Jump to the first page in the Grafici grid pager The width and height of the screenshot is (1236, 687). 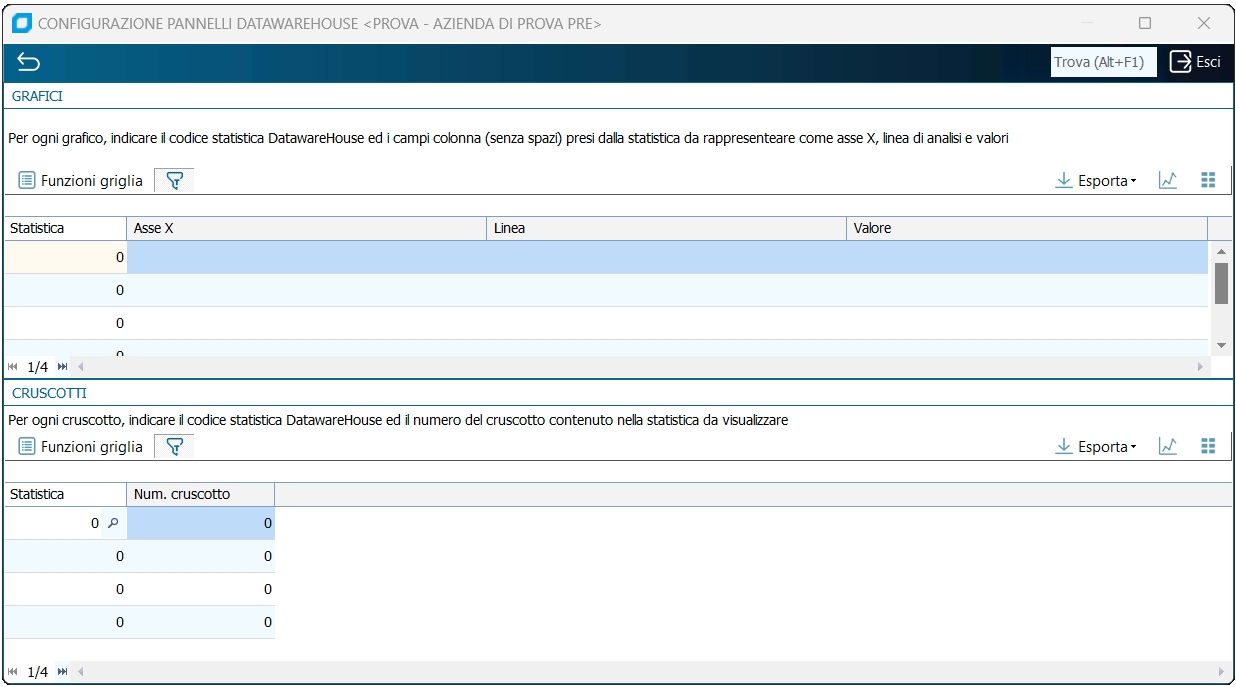click(13, 367)
